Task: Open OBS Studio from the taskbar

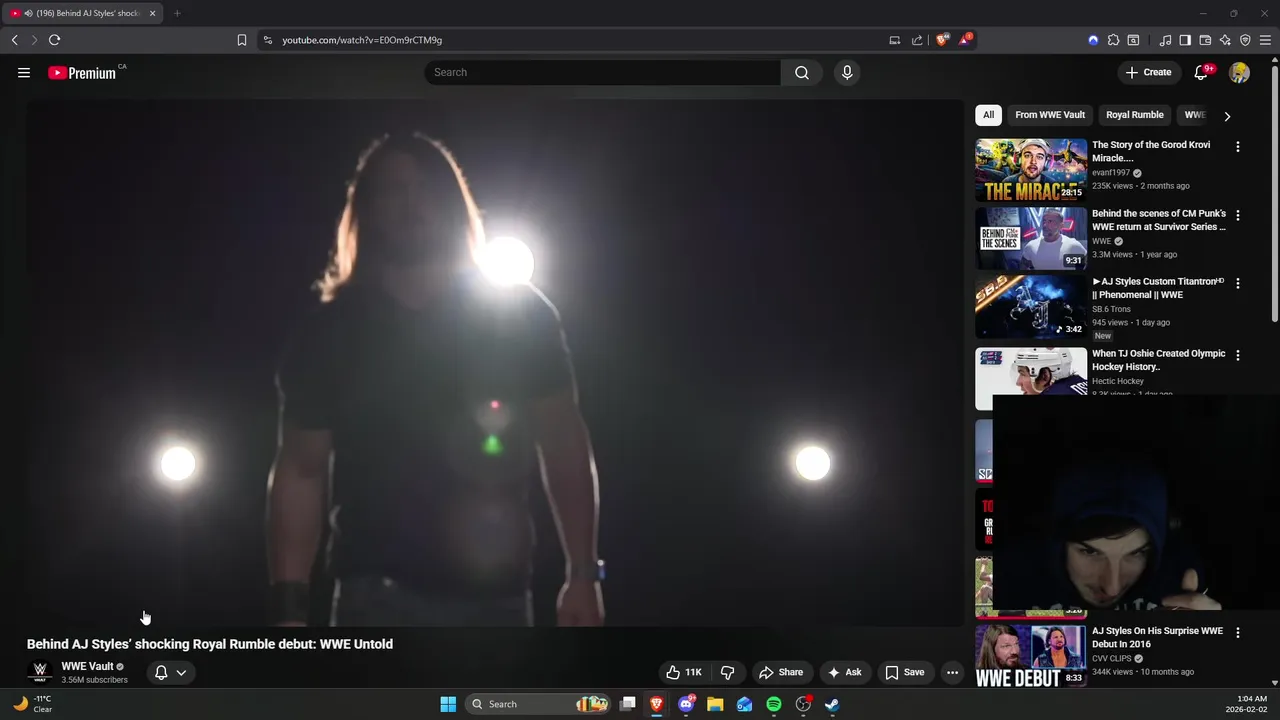Action: 803,704
